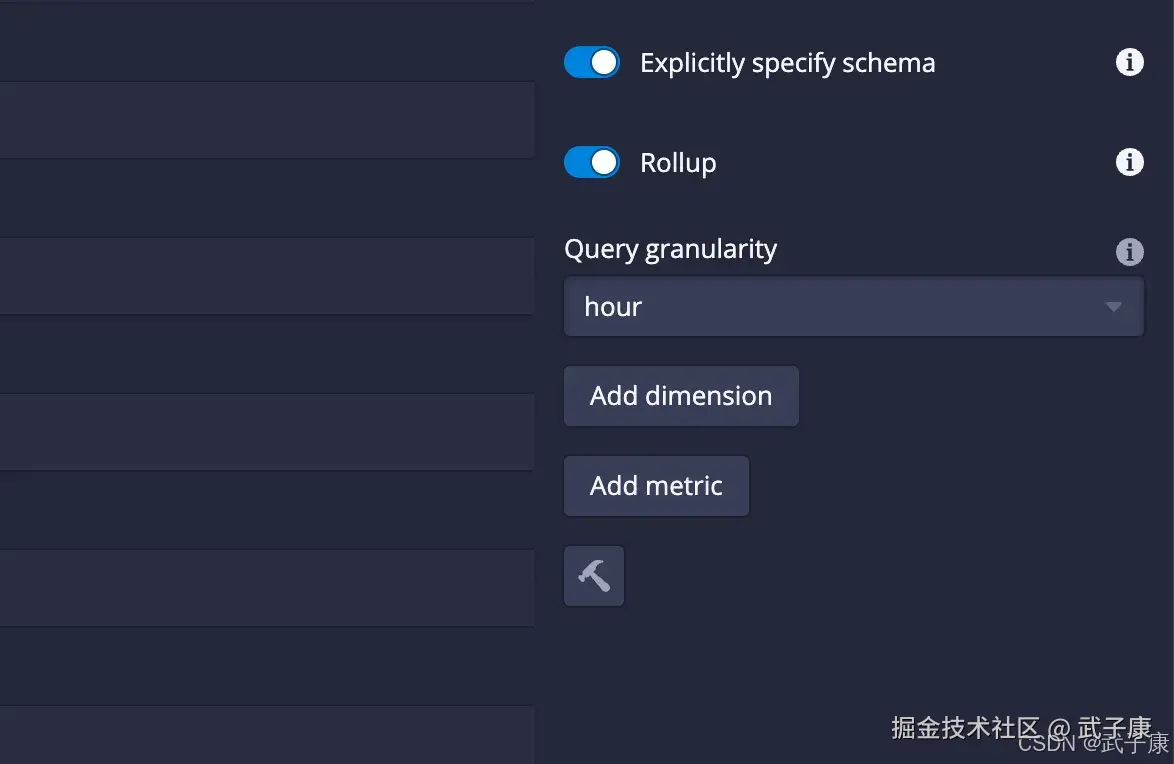Click the caret arrow in granularity select
The image size is (1174, 764).
point(1113,307)
